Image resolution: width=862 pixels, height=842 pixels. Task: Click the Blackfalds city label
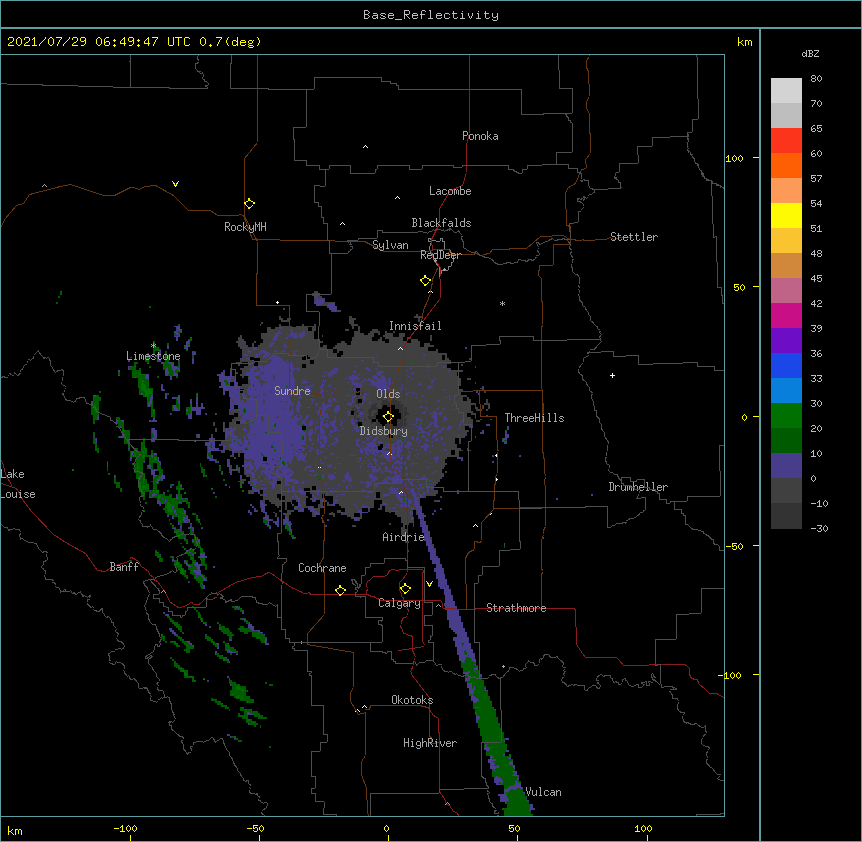441,223
